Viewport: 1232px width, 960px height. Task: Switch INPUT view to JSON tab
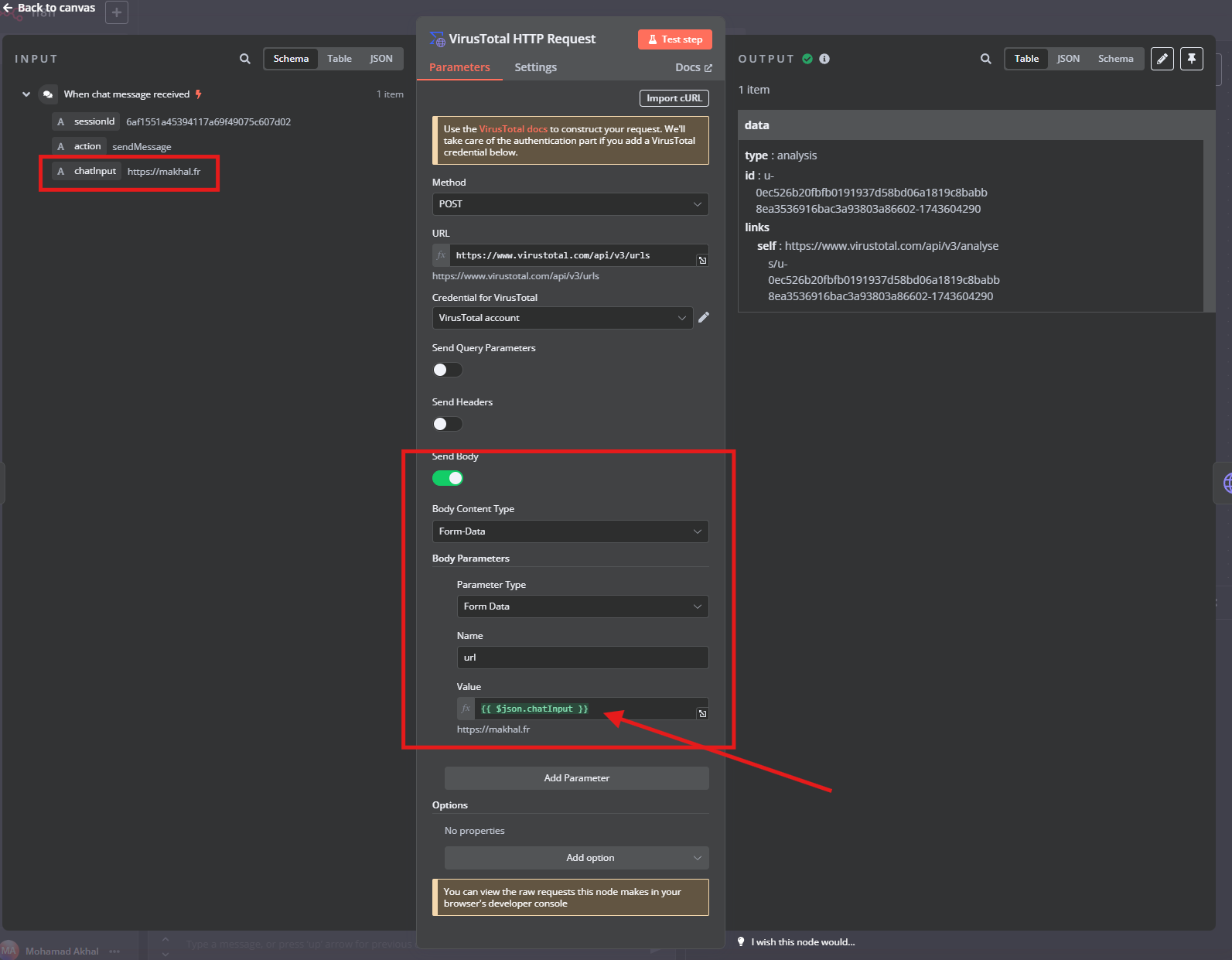coord(381,59)
